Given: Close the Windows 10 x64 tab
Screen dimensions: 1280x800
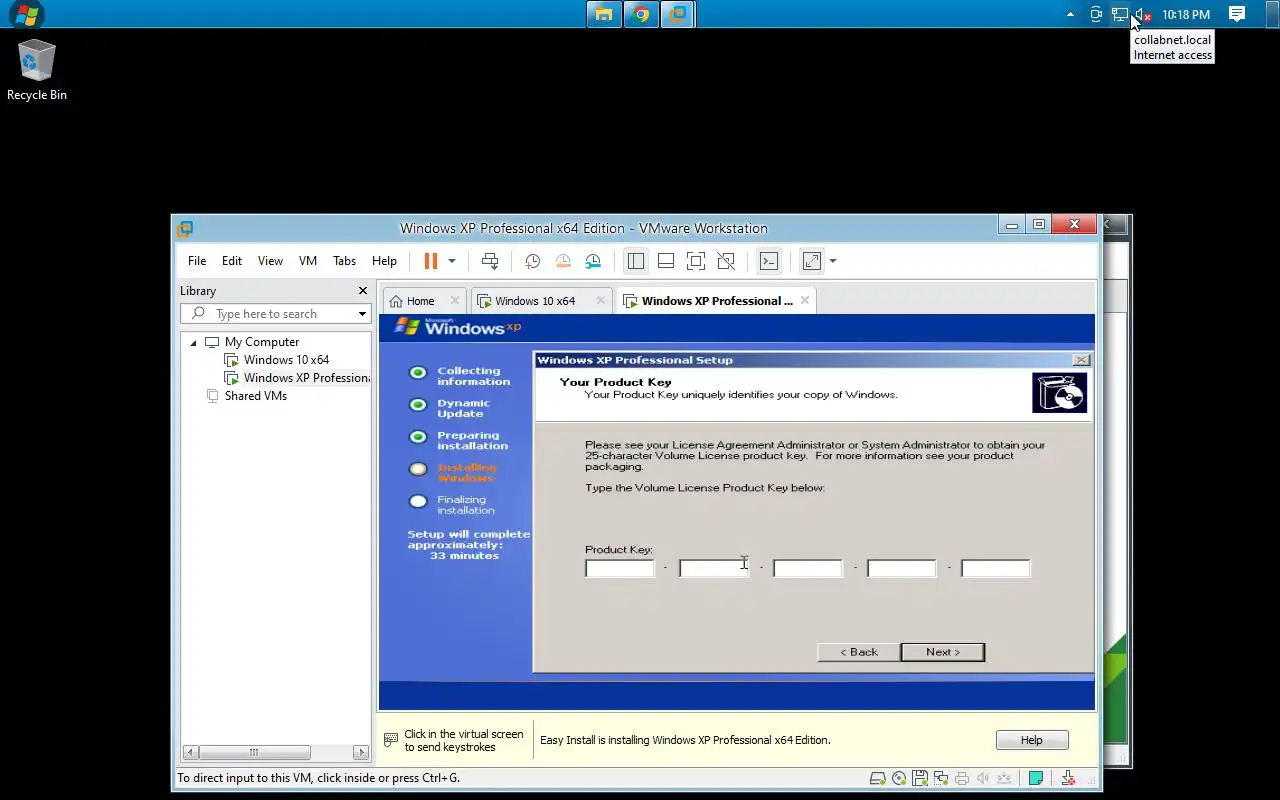Looking at the screenshot, I should point(601,300).
